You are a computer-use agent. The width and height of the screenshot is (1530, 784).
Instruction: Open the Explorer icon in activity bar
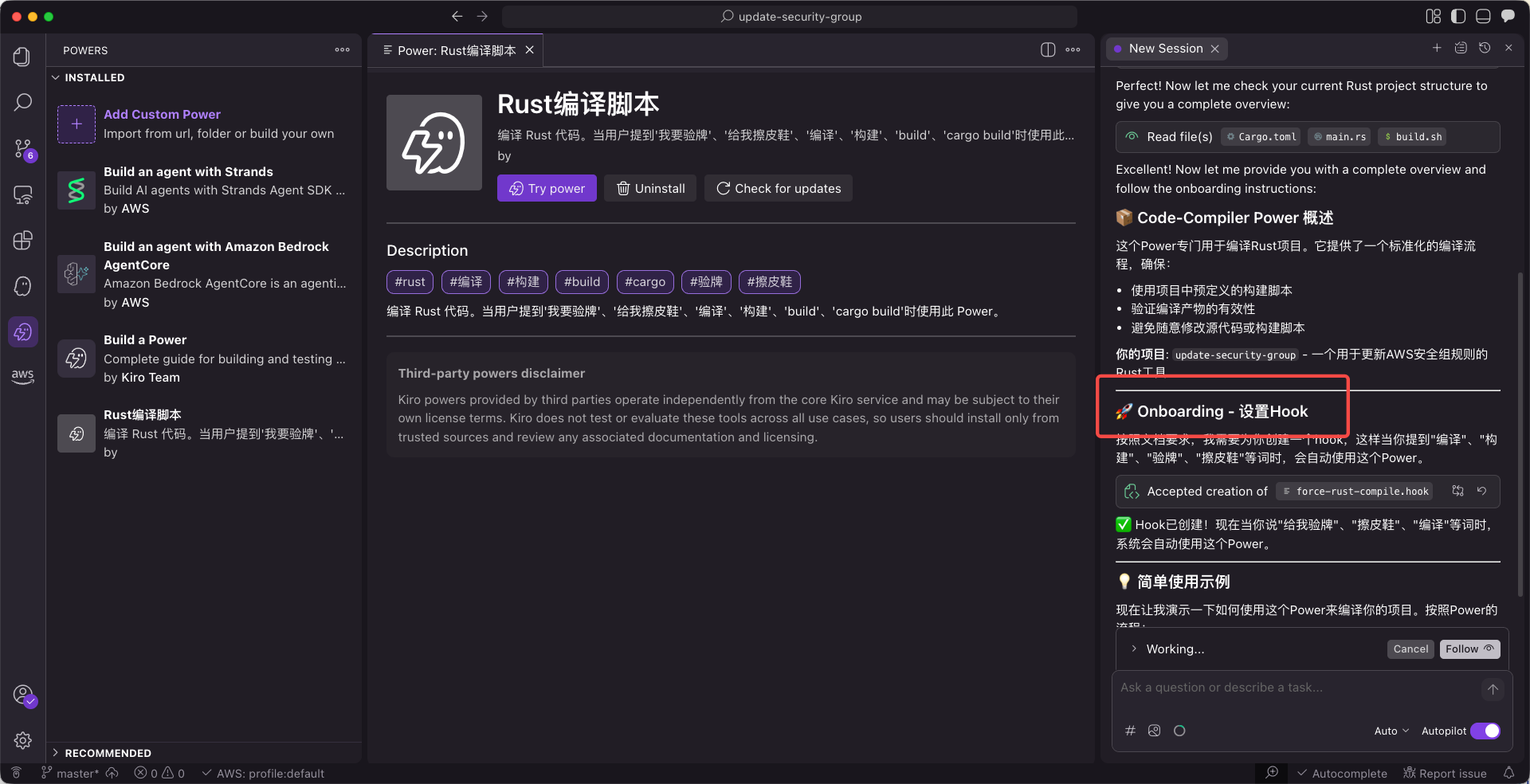22,57
